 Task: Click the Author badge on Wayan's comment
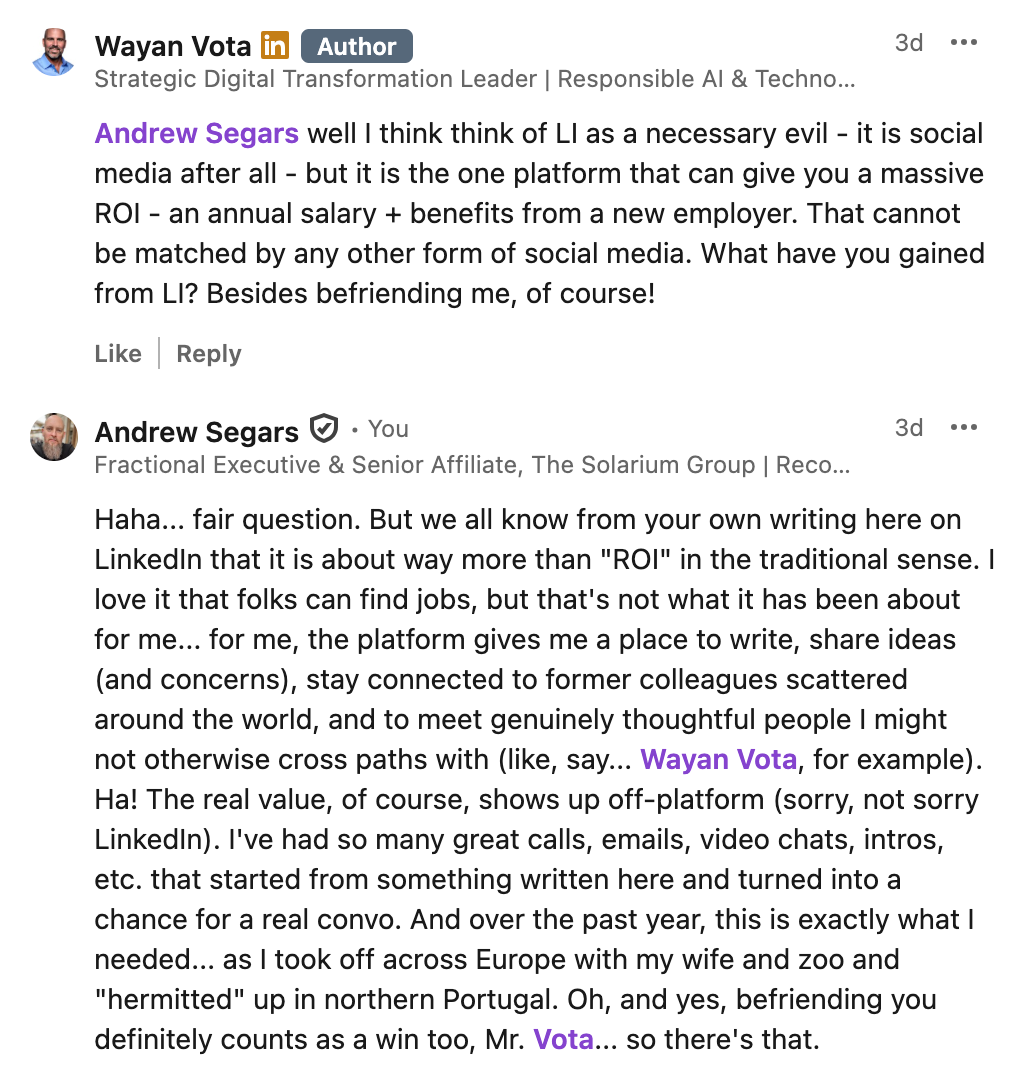coord(357,46)
